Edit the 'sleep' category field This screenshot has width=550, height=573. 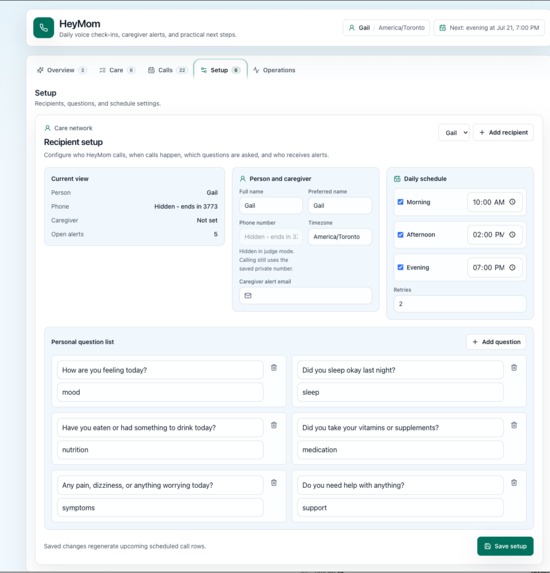400,392
